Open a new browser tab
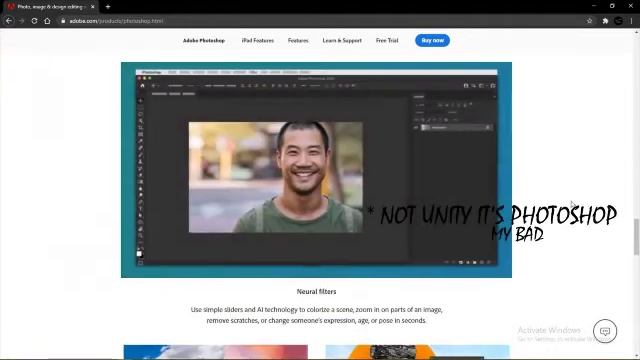This screenshot has height=360, width=640. (108, 7)
